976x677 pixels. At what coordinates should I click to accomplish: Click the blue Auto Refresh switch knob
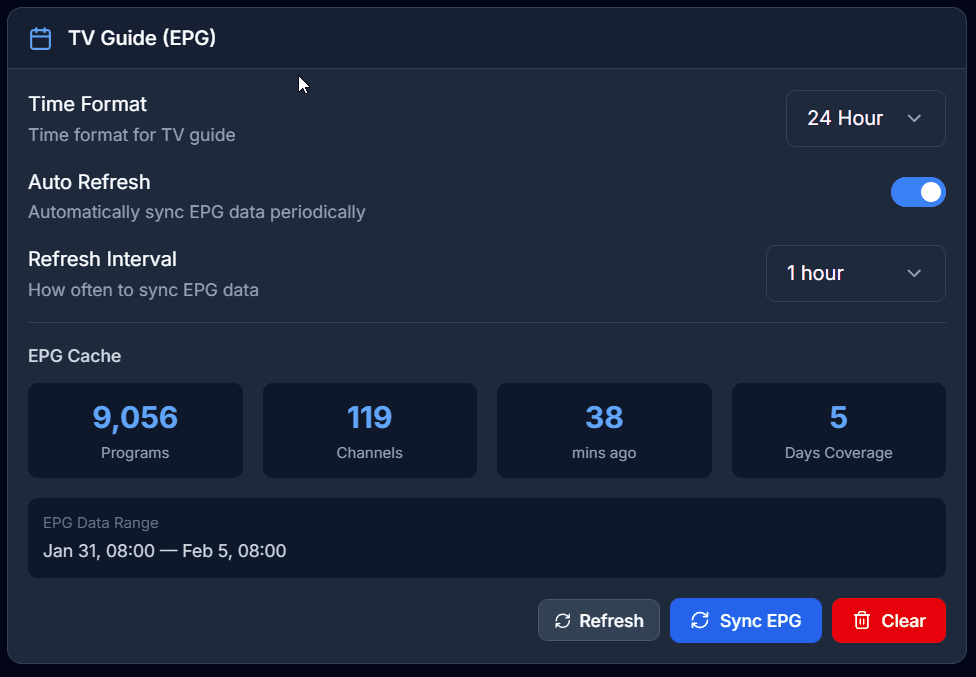tap(929, 192)
